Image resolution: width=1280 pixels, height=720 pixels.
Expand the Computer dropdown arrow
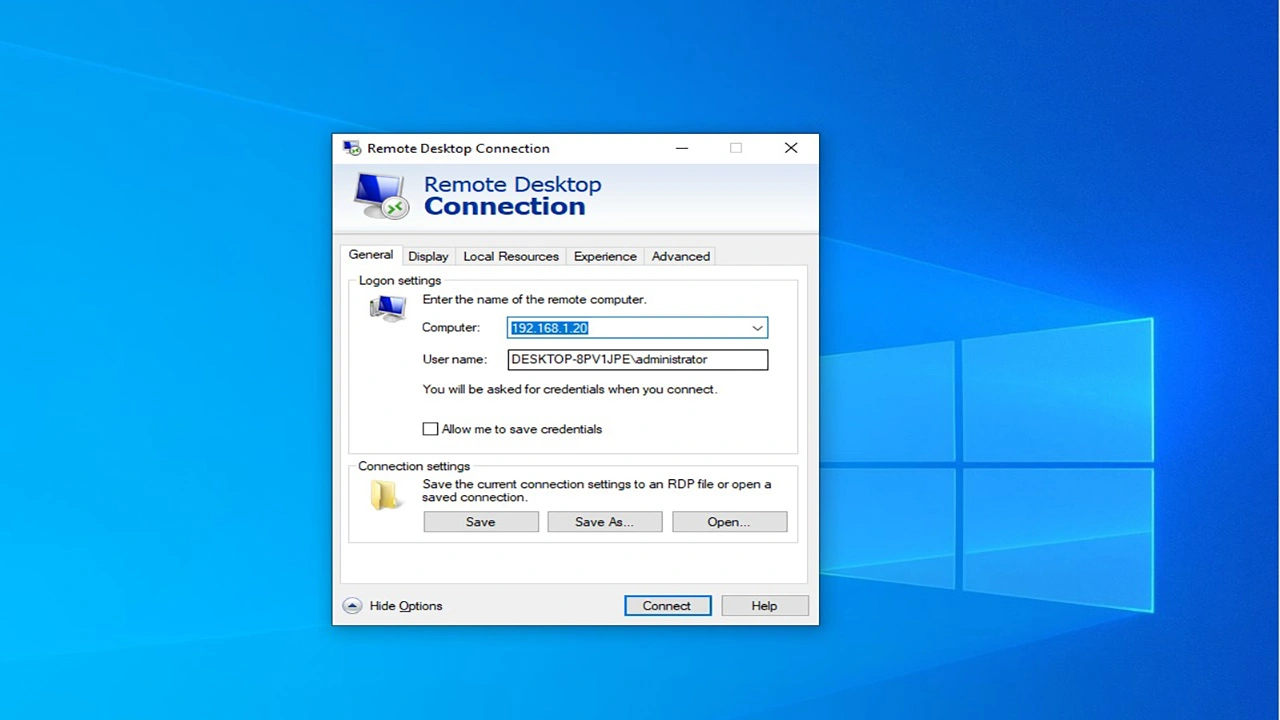coord(757,328)
